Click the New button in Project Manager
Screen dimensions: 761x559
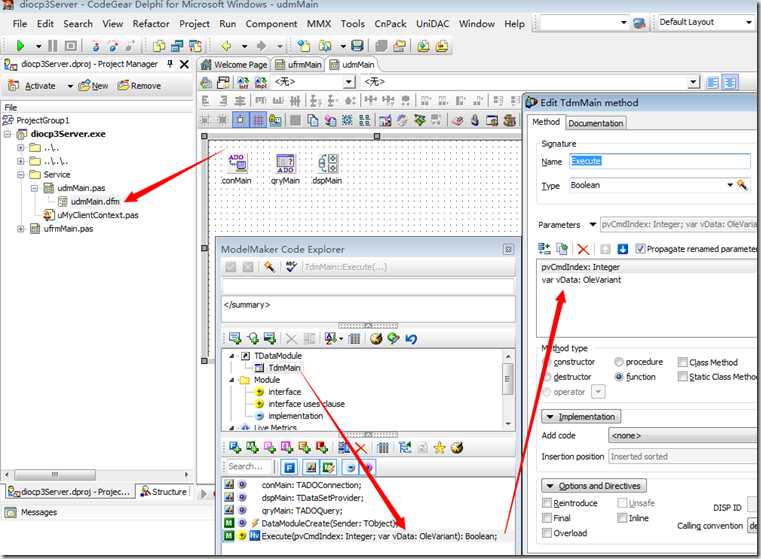coord(93,86)
